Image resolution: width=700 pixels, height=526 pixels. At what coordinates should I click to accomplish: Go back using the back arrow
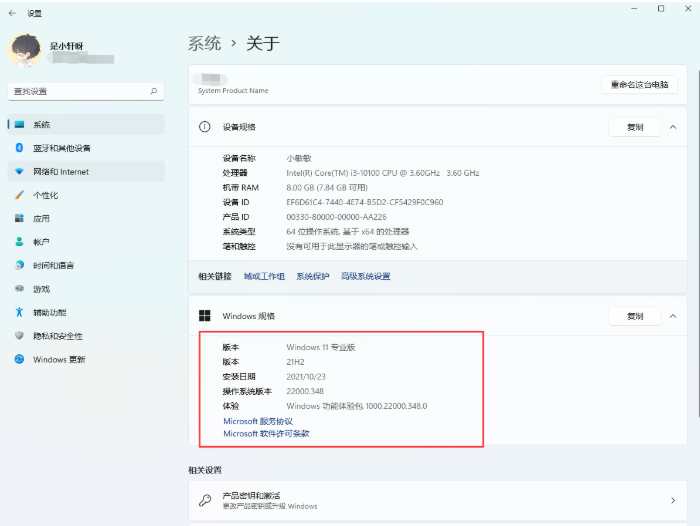tap(12, 13)
